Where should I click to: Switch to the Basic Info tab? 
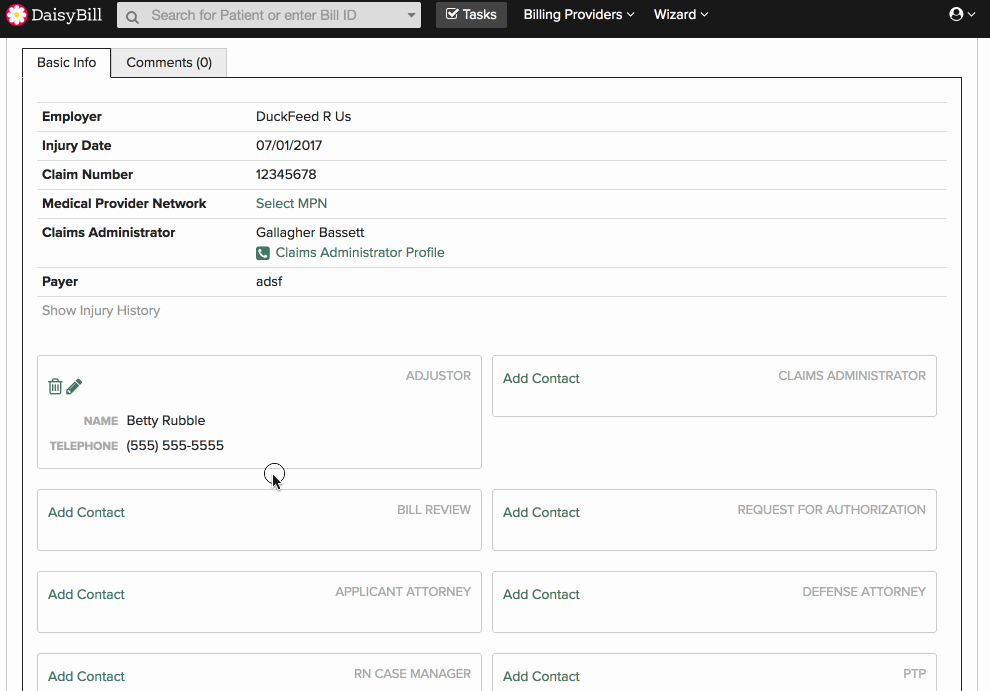(66, 63)
